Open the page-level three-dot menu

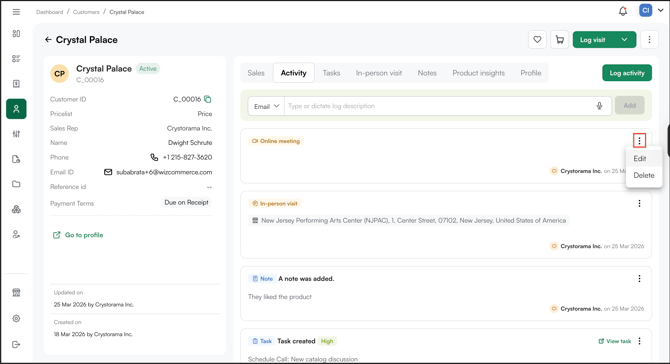[x=649, y=40]
